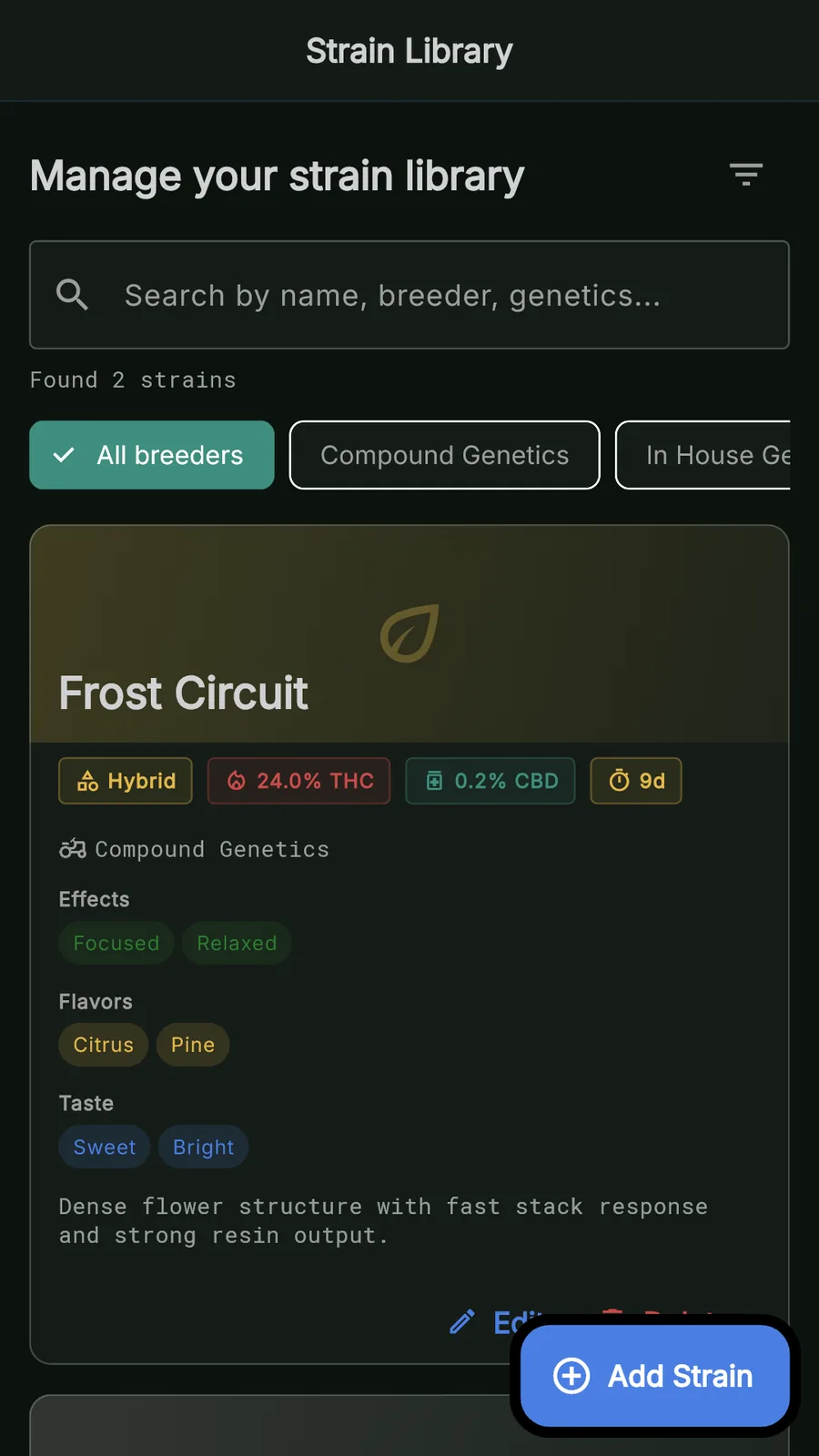The height and width of the screenshot is (1456, 819).
Task: Click the 9d flowering timer badge
Action: coord(636,781)
